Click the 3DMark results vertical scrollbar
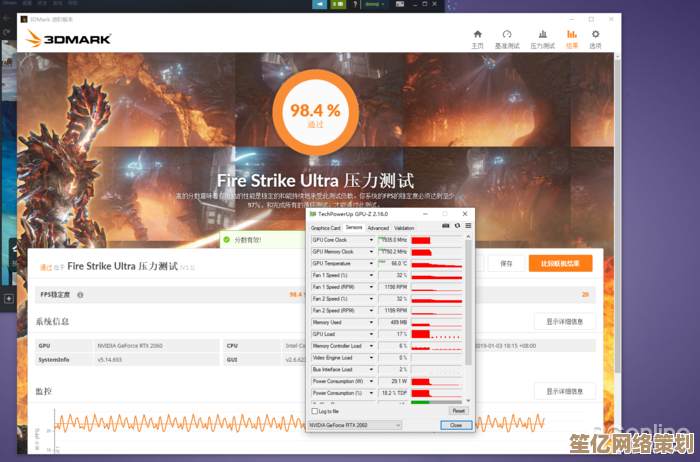Viewport: 700px width, 462px height. pos(617,214)
